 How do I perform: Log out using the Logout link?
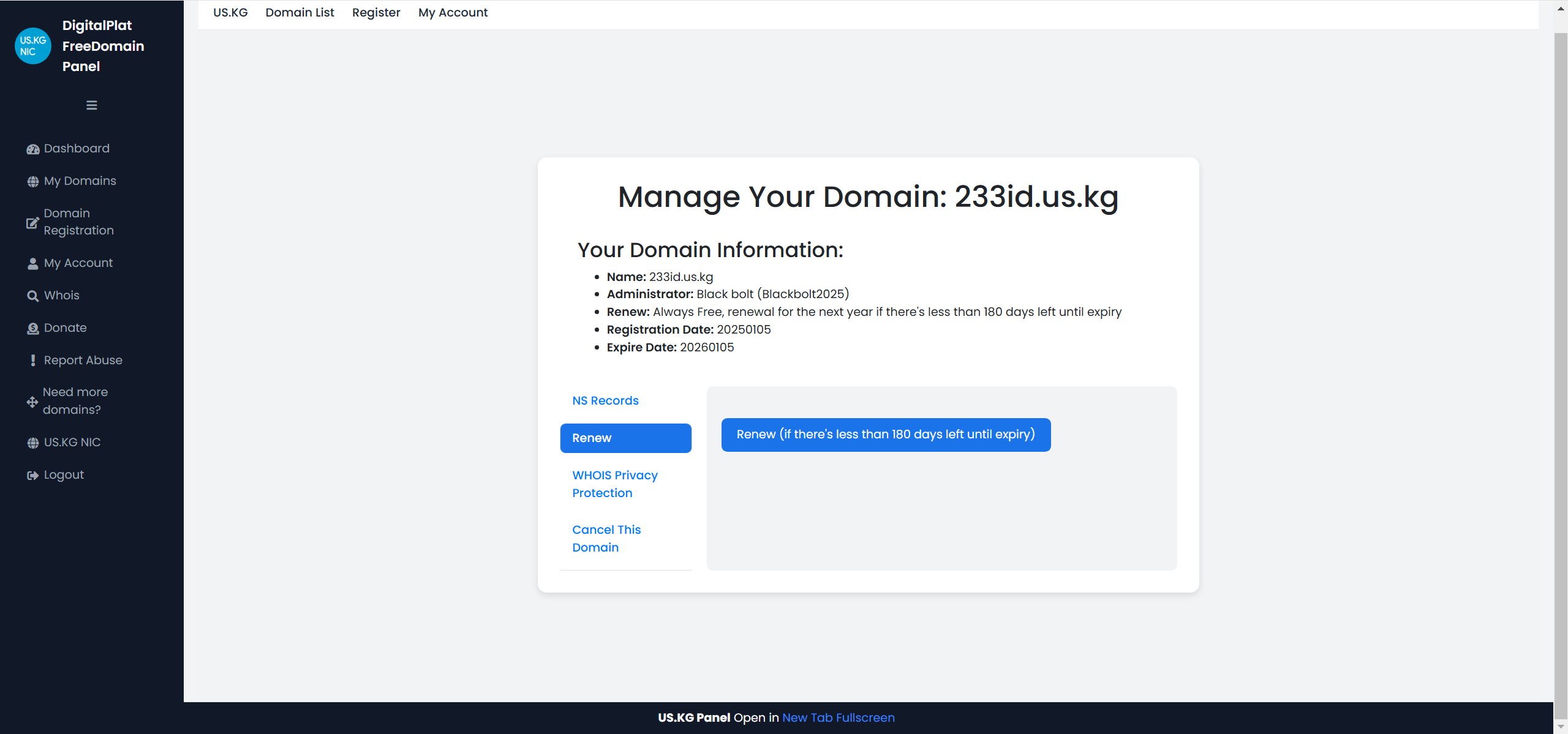click(x=64, y=474)
